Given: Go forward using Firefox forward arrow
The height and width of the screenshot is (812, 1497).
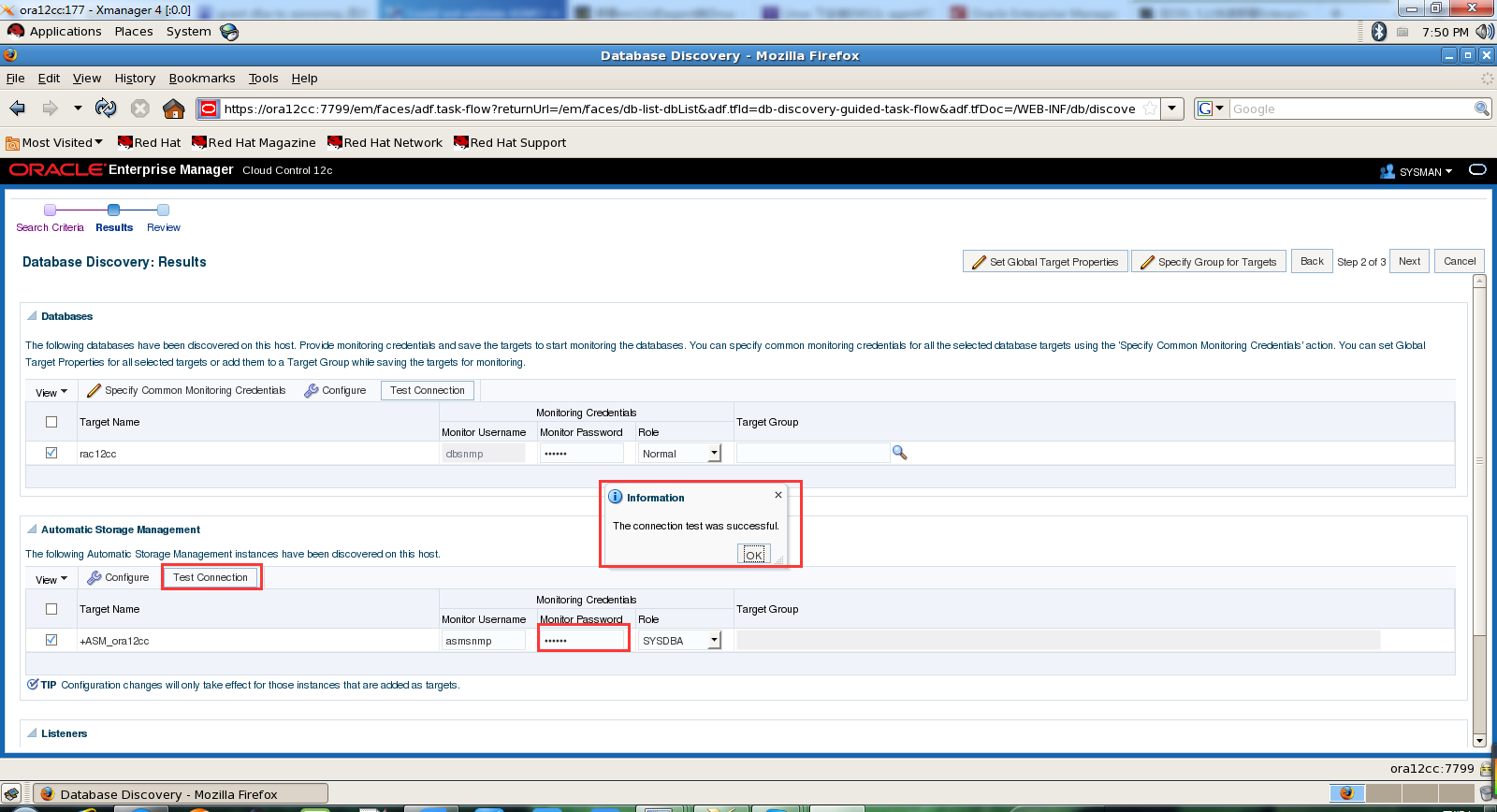Looking at the screenshot, I should point(50,109).
